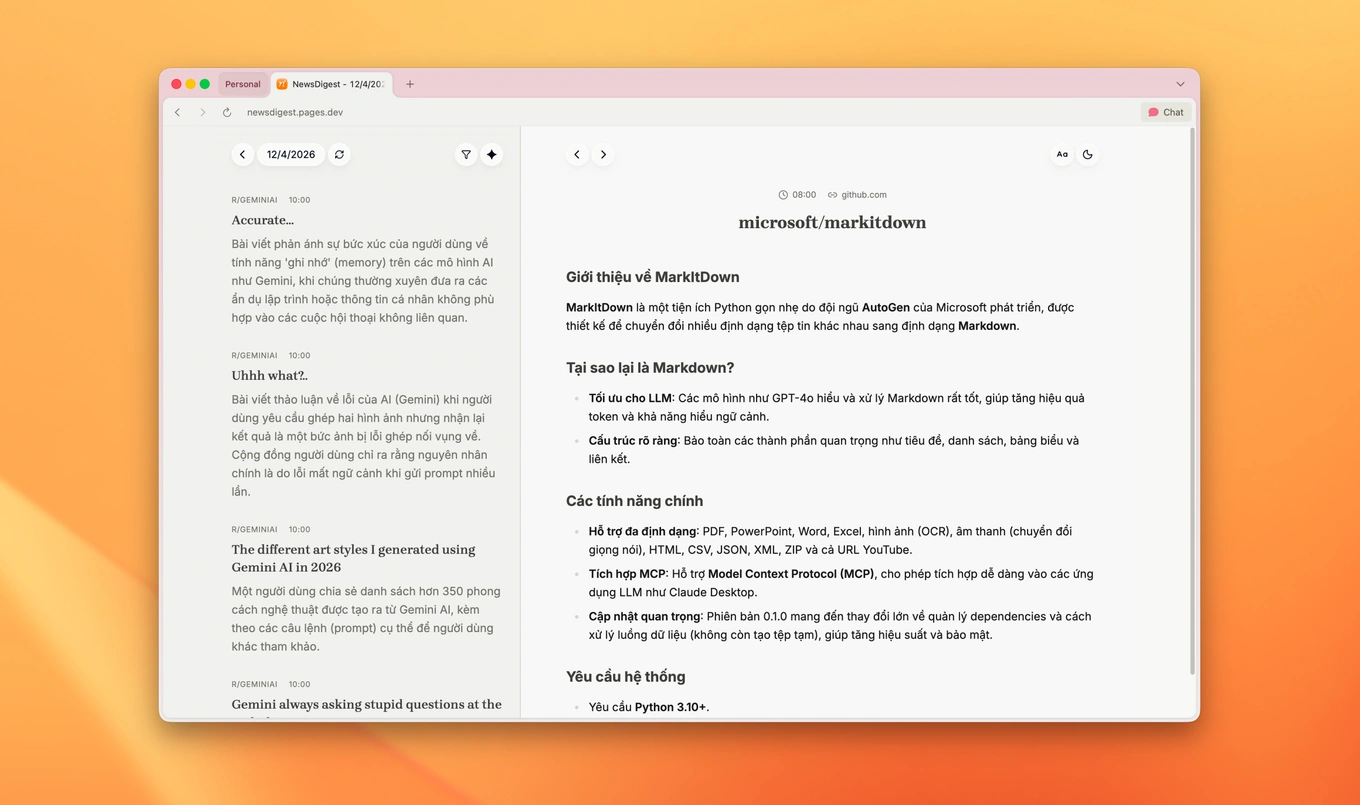Open the github.com source link
The height and width of the screenshot is (805, 1360).
(x=857, y=195)
